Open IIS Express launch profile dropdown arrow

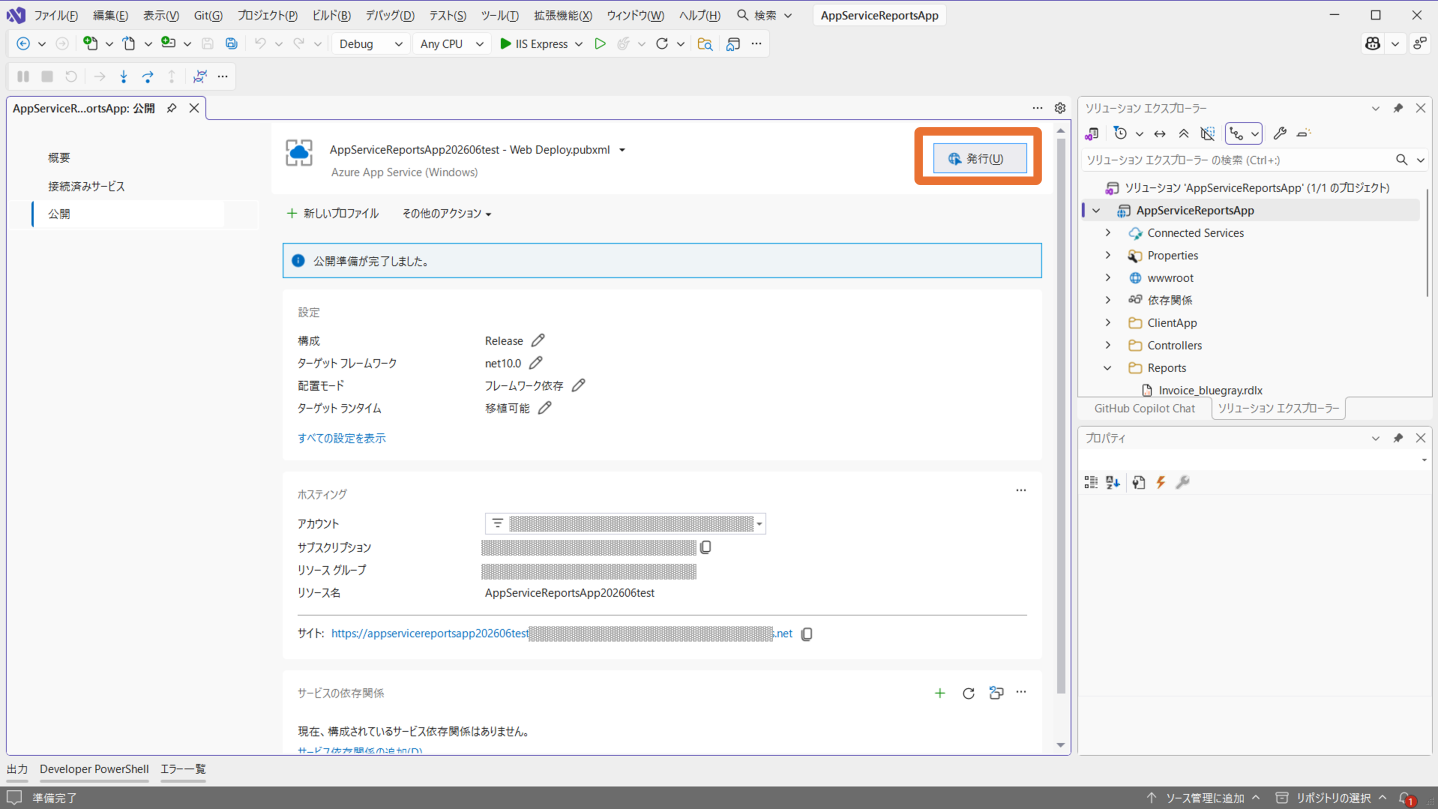click(x=579, y=44)
